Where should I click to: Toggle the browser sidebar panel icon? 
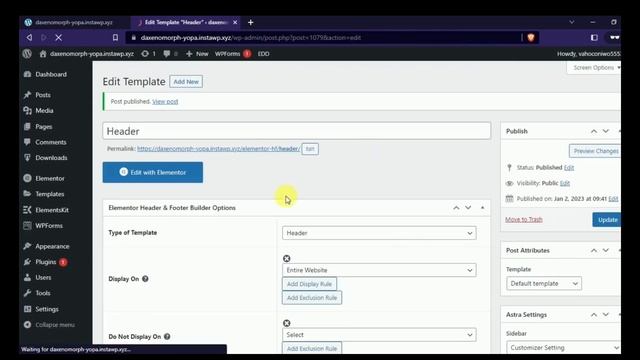pyautogui.click(x=594, y=38)
